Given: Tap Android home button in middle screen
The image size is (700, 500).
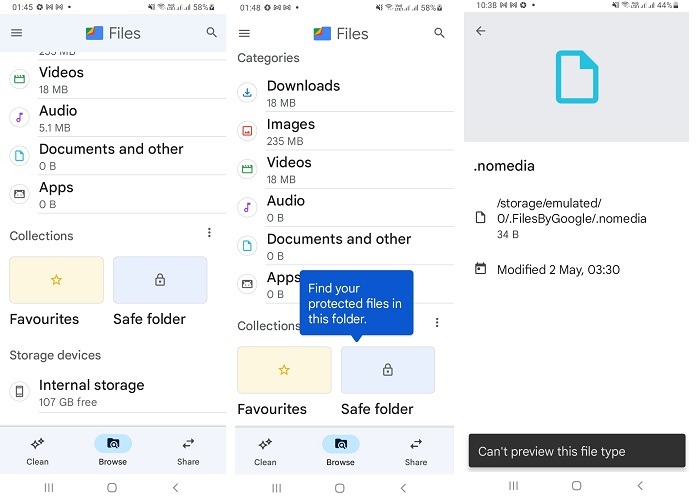Looking at the screenshot, I should pyautogui.click(x=340, y=488).
